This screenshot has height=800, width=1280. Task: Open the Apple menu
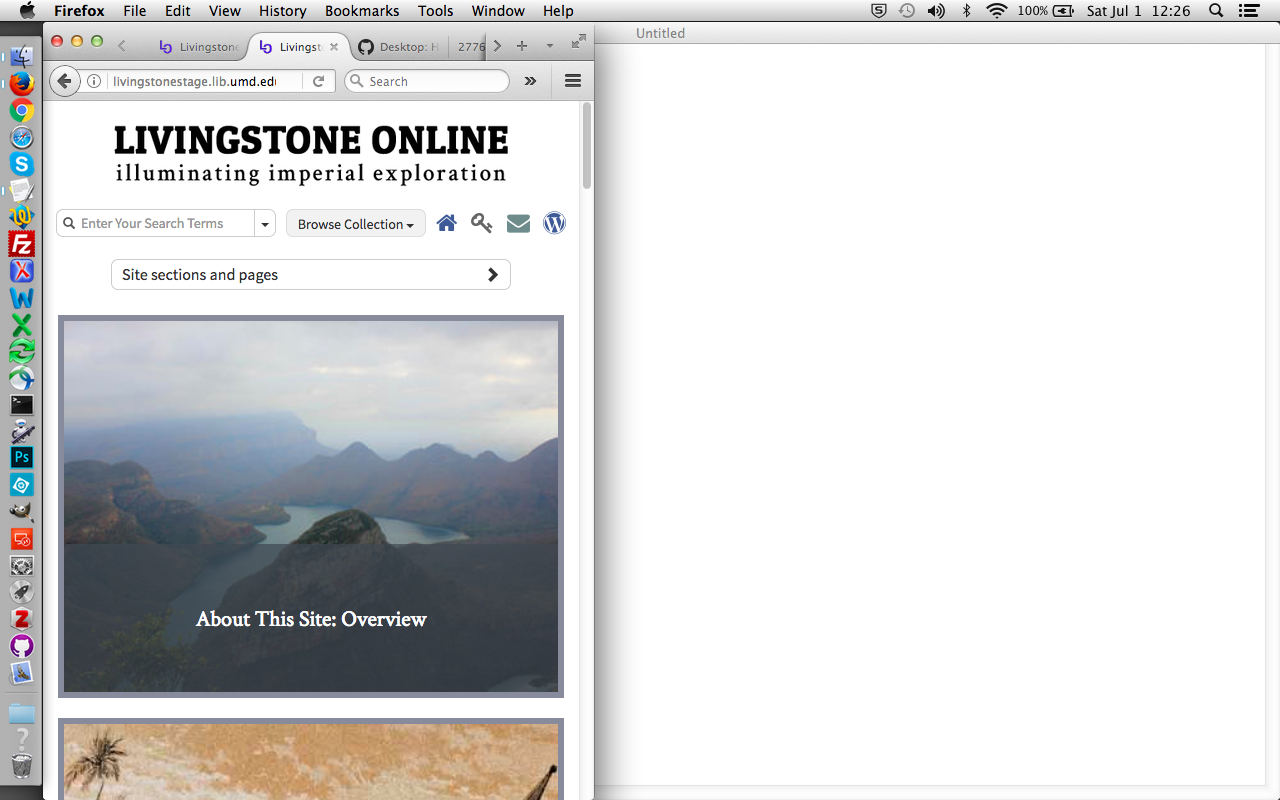[27, 11]
